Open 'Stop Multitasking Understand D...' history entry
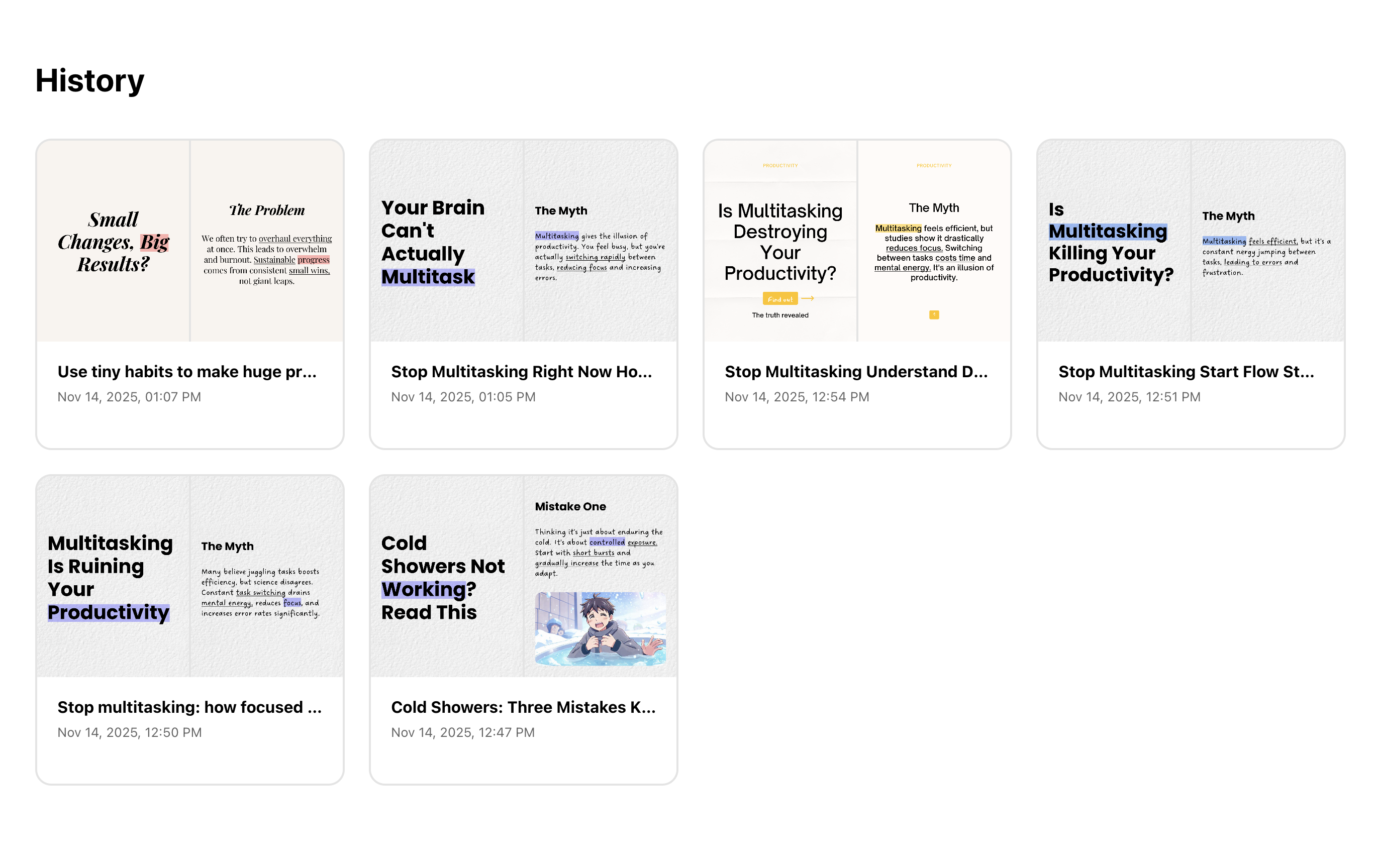 (x=855, y=372)
